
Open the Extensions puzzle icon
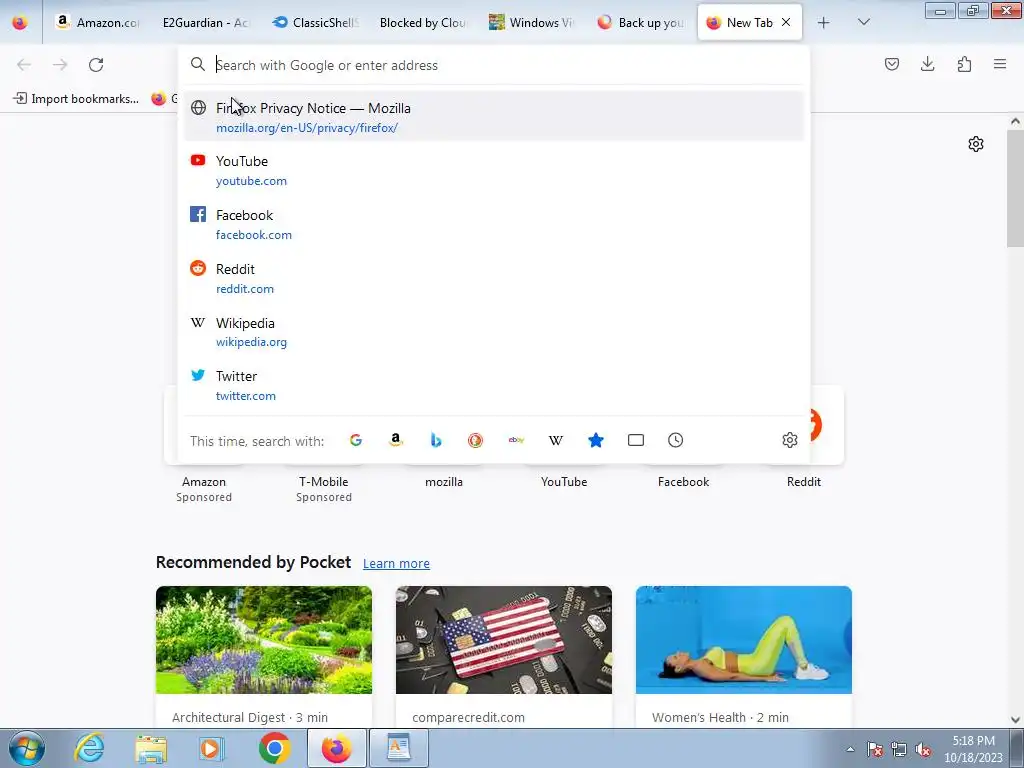point(964,64)
